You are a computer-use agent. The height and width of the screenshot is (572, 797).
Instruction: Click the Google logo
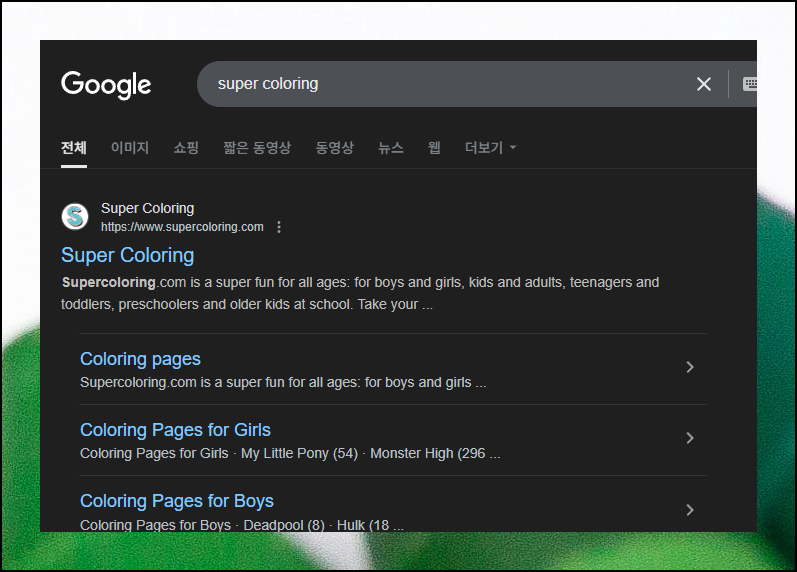[106, 84]
